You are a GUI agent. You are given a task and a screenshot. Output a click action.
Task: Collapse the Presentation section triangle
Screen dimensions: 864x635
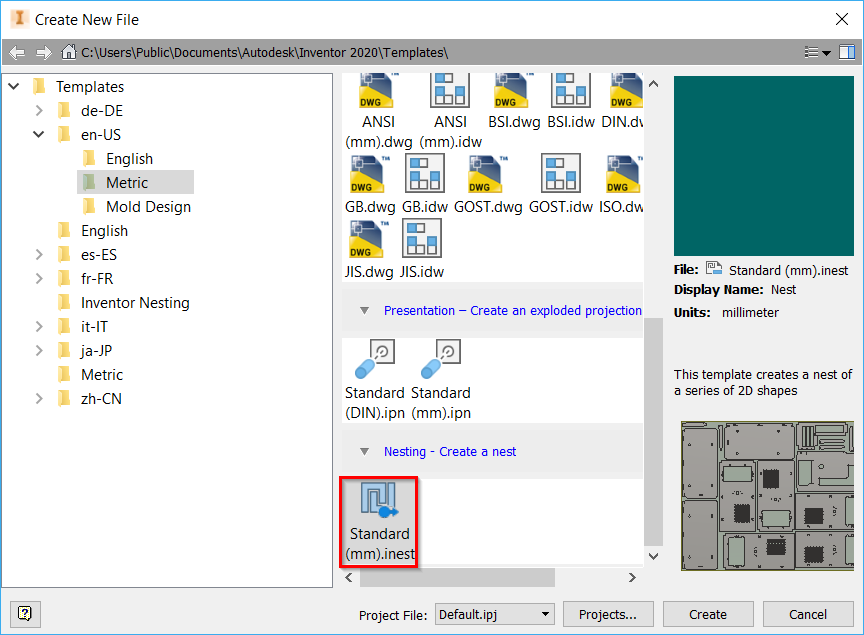364,311
